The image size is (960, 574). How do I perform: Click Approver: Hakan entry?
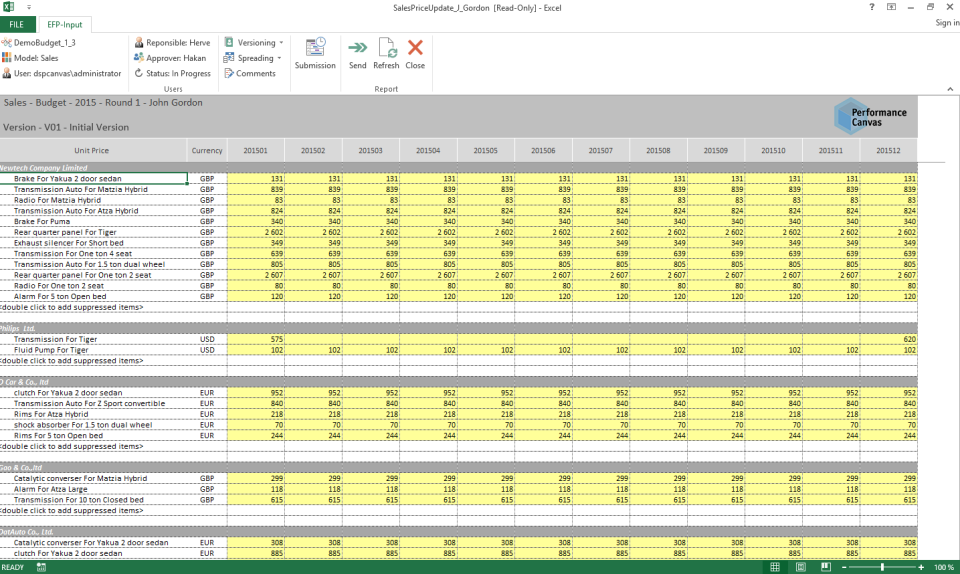pyautogui.click(x=170, y=58)
